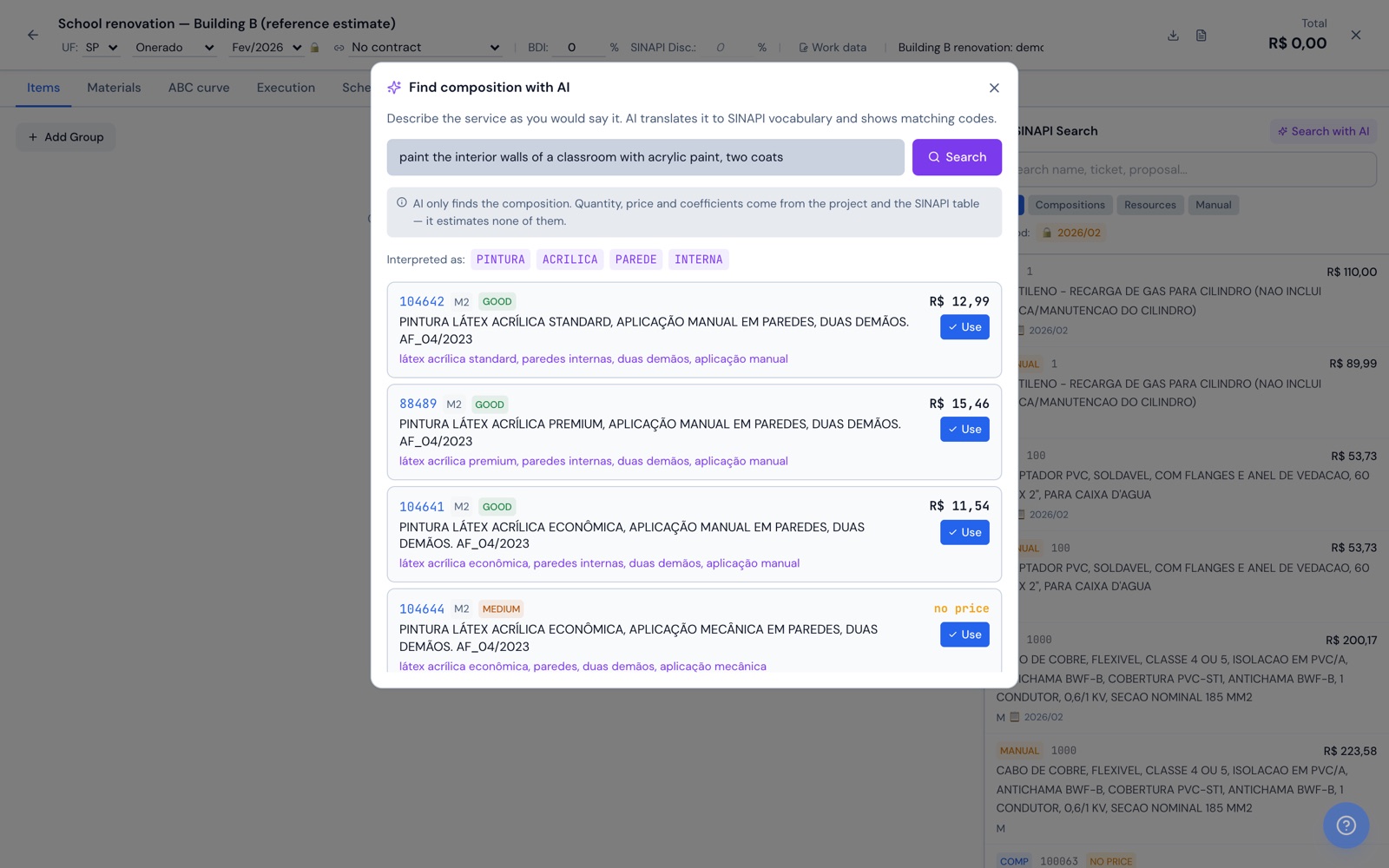Open the Fev/2026 period dropdown
This screenshot has width=1389, height=868.
pos(267,48)
